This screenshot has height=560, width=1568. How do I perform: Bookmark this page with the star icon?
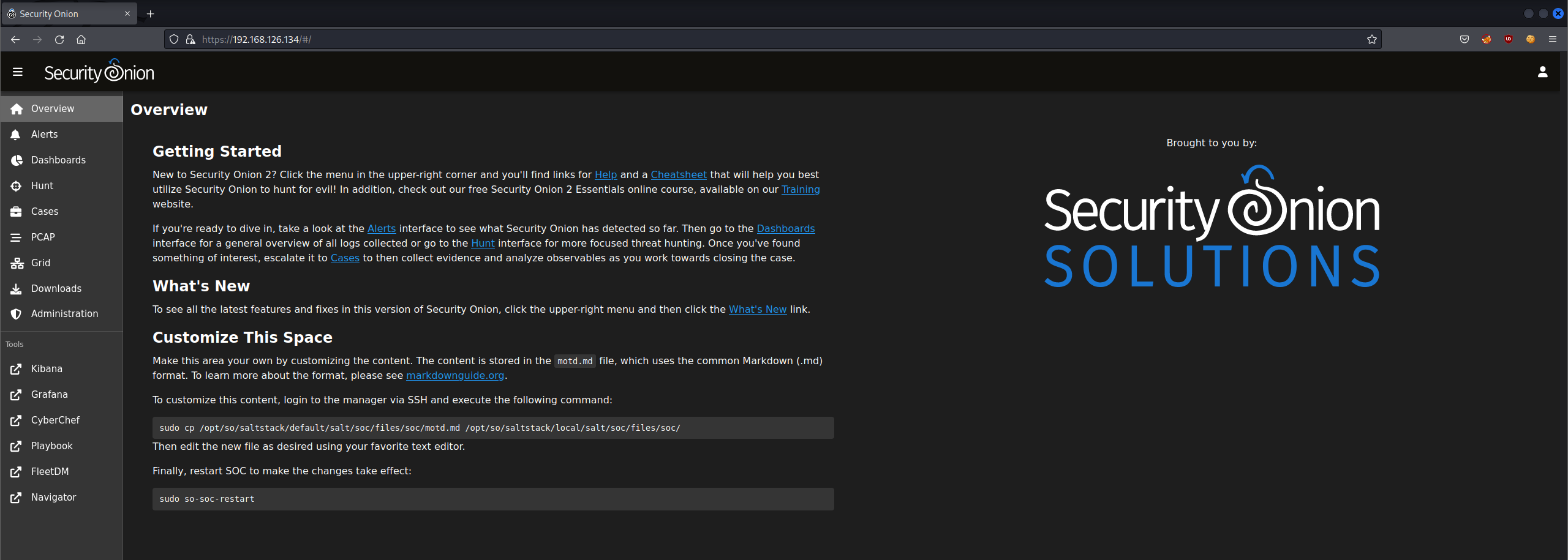click(1371, 39)
